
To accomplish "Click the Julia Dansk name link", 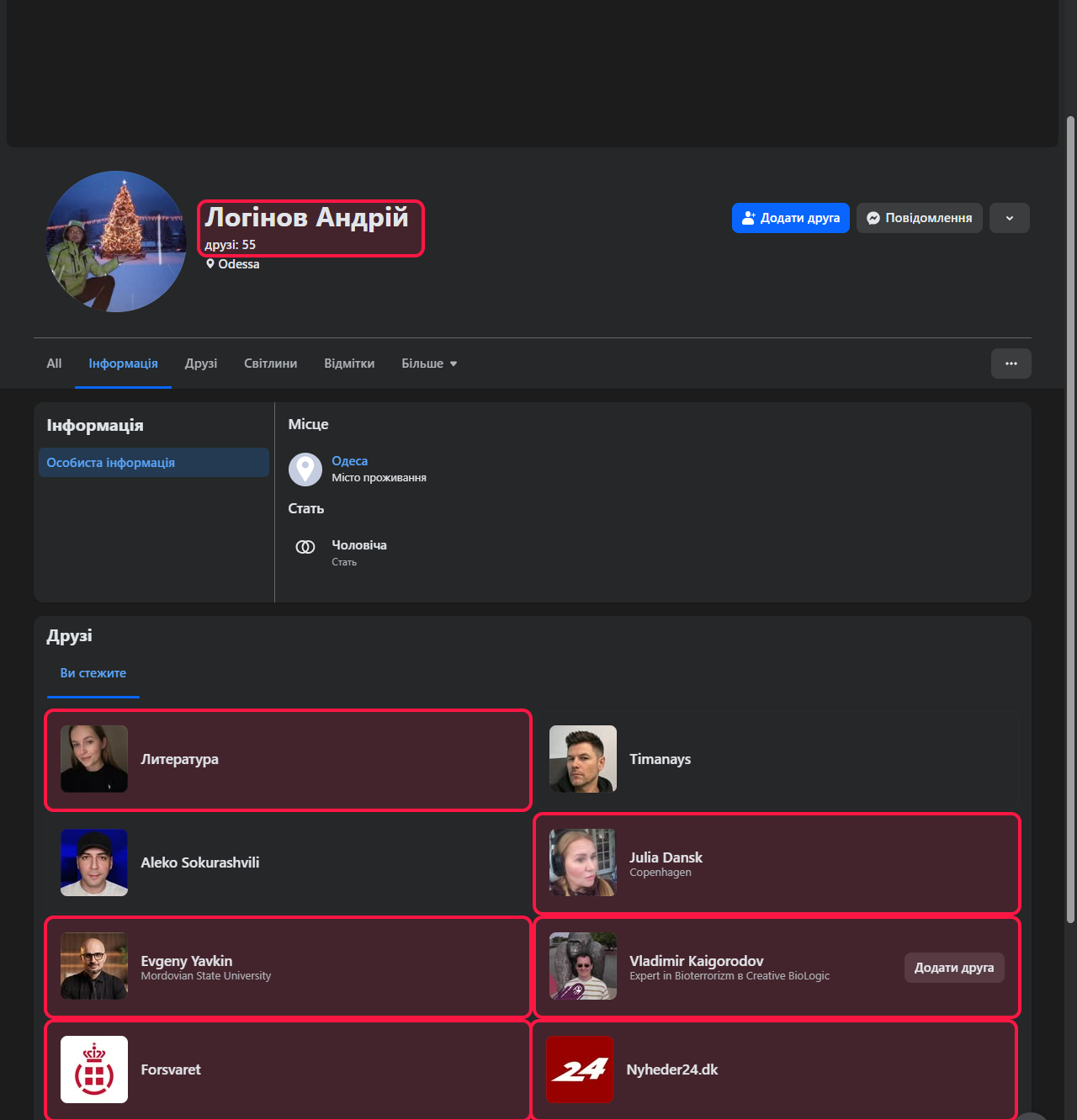I will pos(666,857).
